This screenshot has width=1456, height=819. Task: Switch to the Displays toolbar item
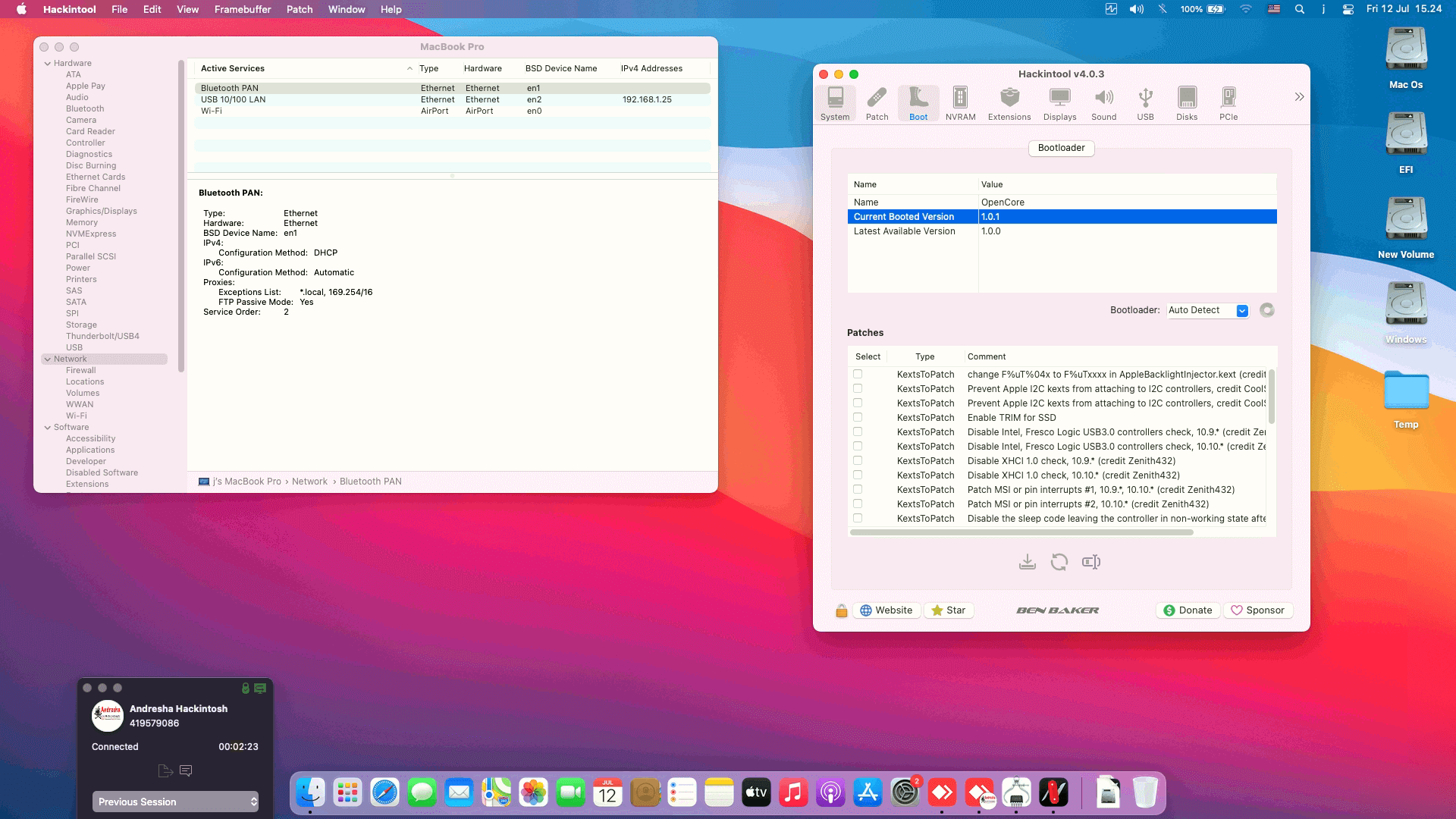click(x=1059, y=104)
